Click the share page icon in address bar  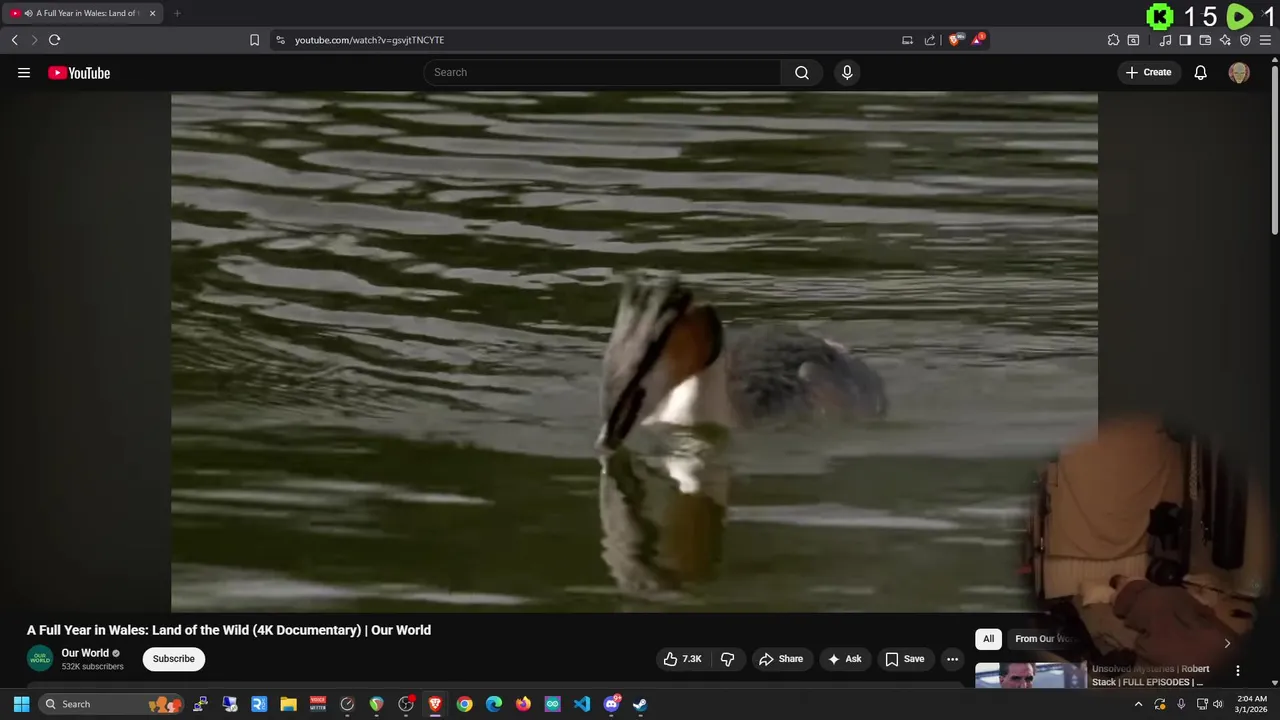tap(930, 40)
